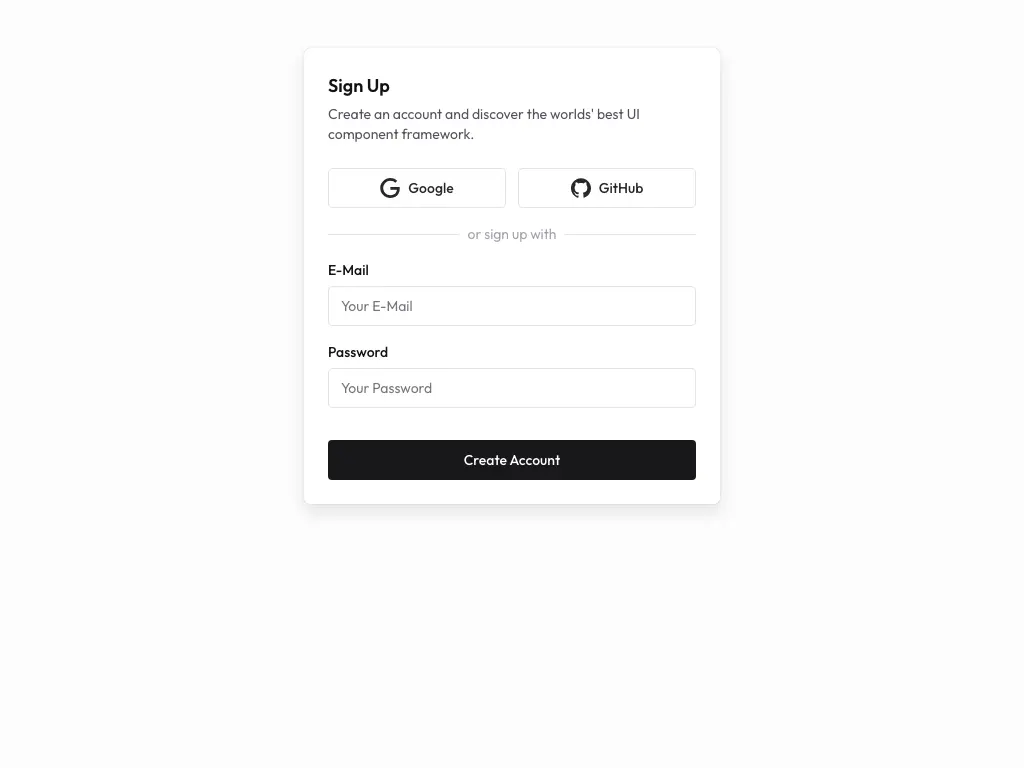The height and width of the screenshot is (768, 1024).
Task: Select the Google icon inside the sign-up button
Action: (x=390, y=188)
